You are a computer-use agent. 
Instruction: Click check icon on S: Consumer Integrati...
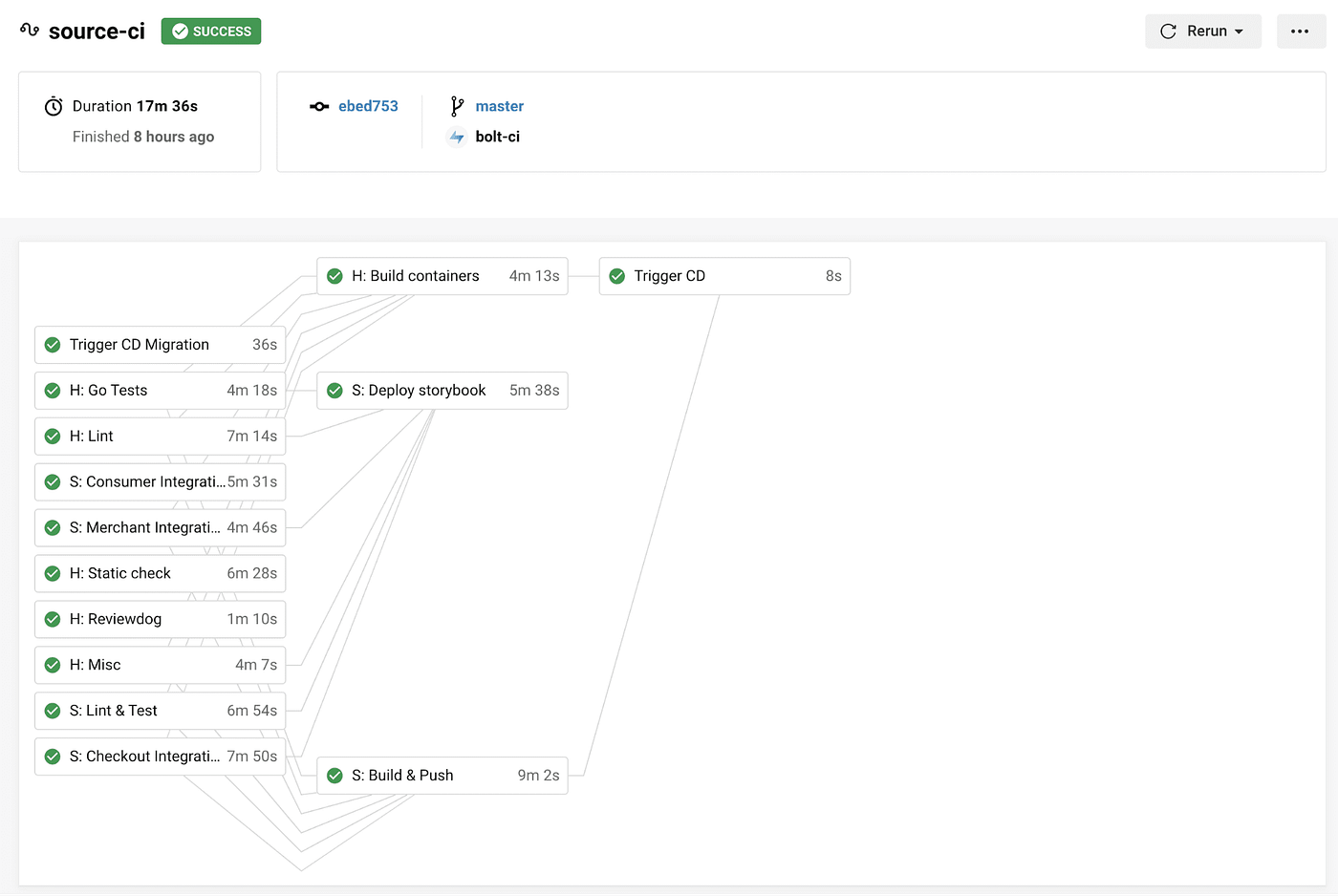pos(53,482)
